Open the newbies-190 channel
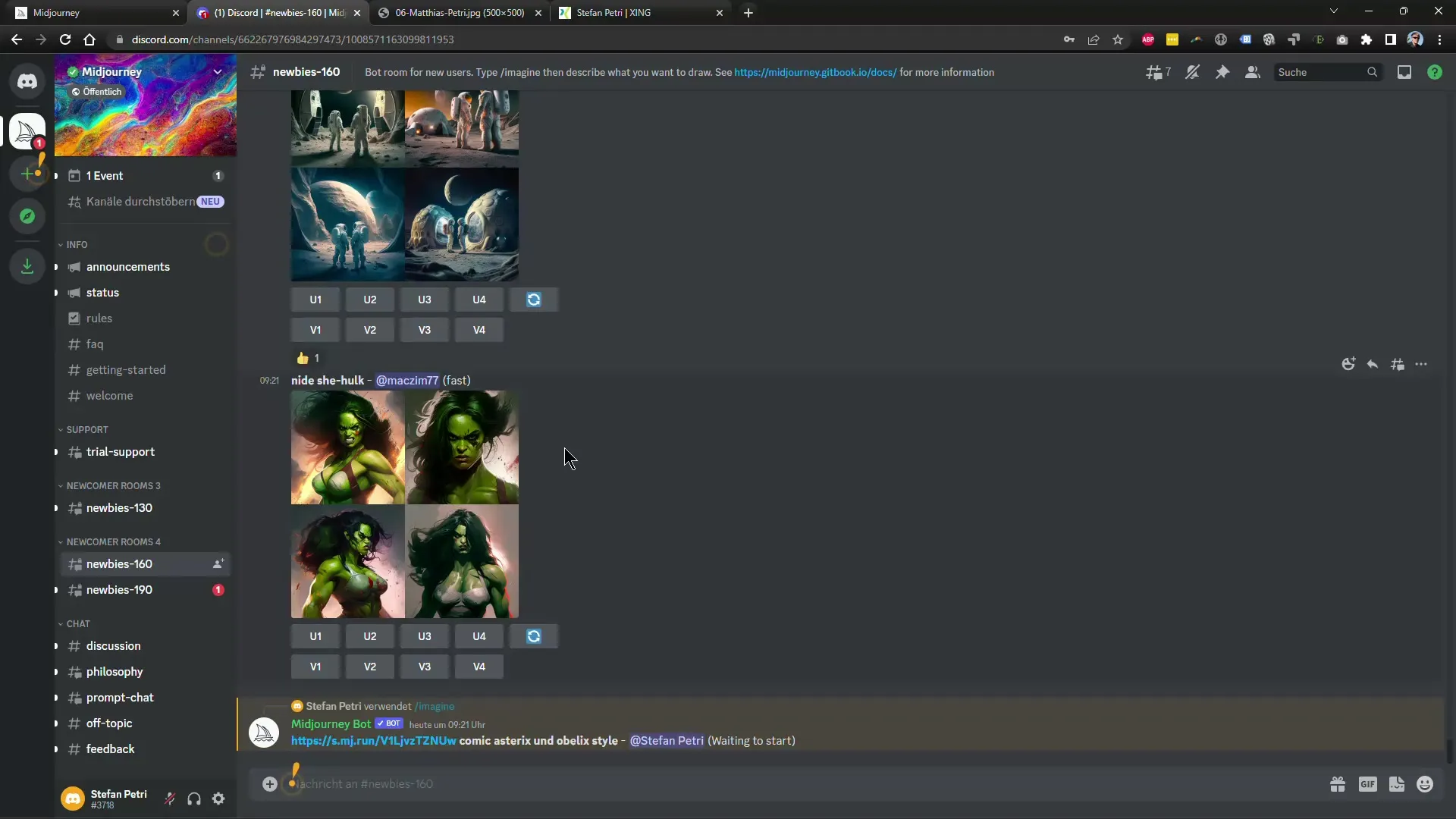Screen dimensions: 1456x819 (x=145, y=590)
